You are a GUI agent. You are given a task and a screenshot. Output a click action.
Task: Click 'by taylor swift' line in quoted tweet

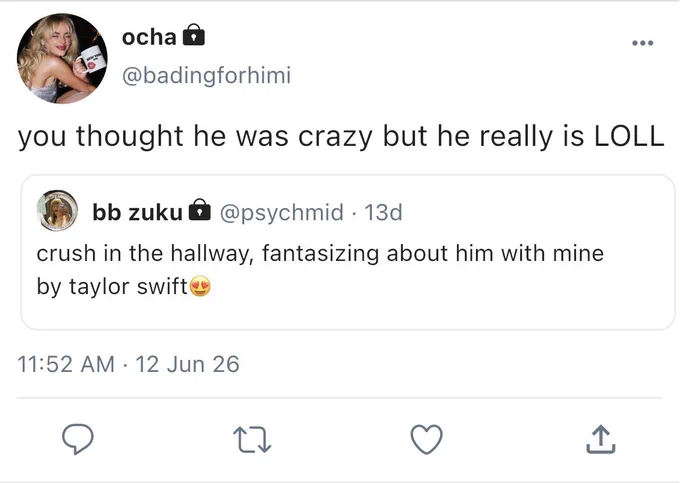tap(112, 287)
